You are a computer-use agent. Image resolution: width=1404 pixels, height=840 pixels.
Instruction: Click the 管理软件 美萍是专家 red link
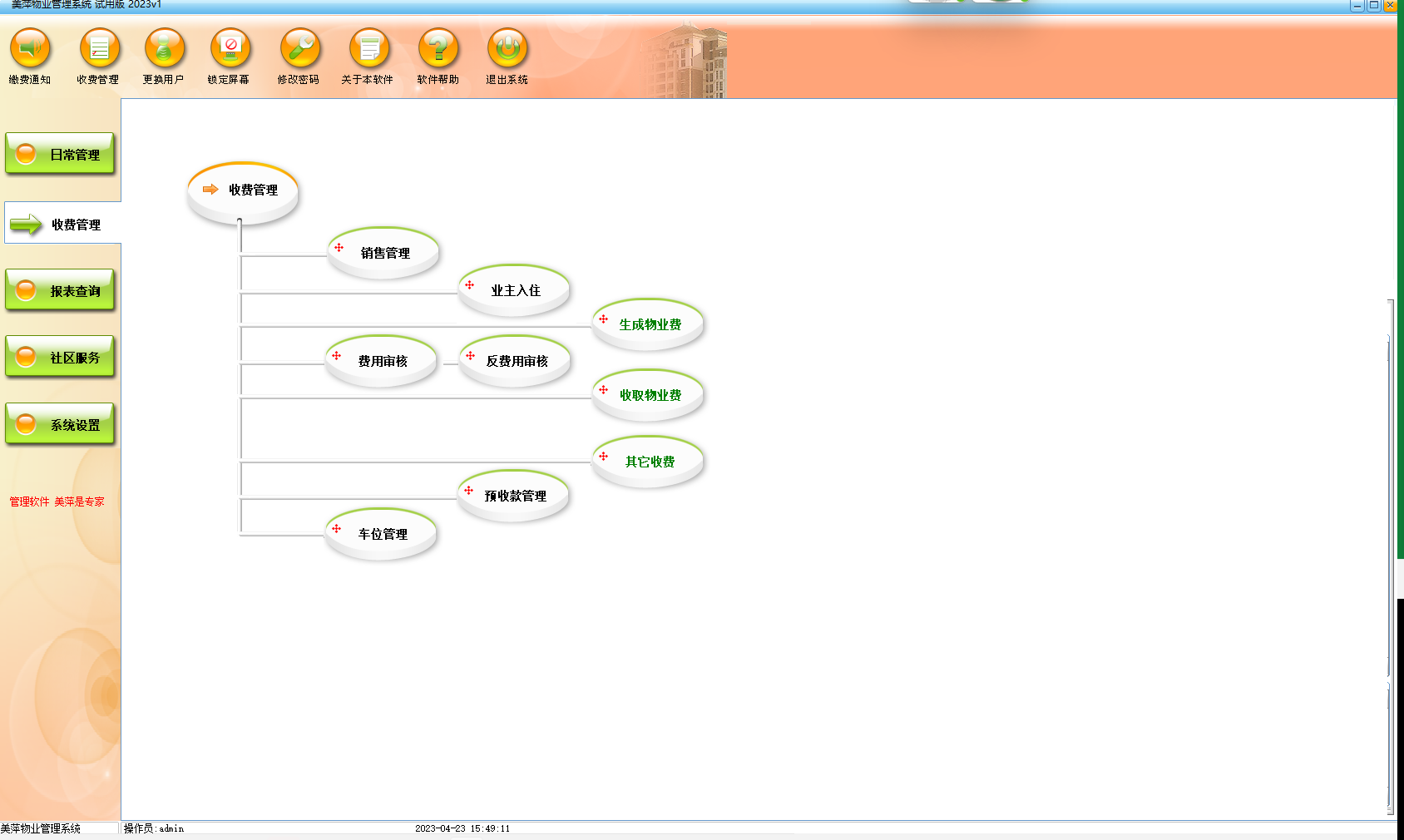pos(57,502)
